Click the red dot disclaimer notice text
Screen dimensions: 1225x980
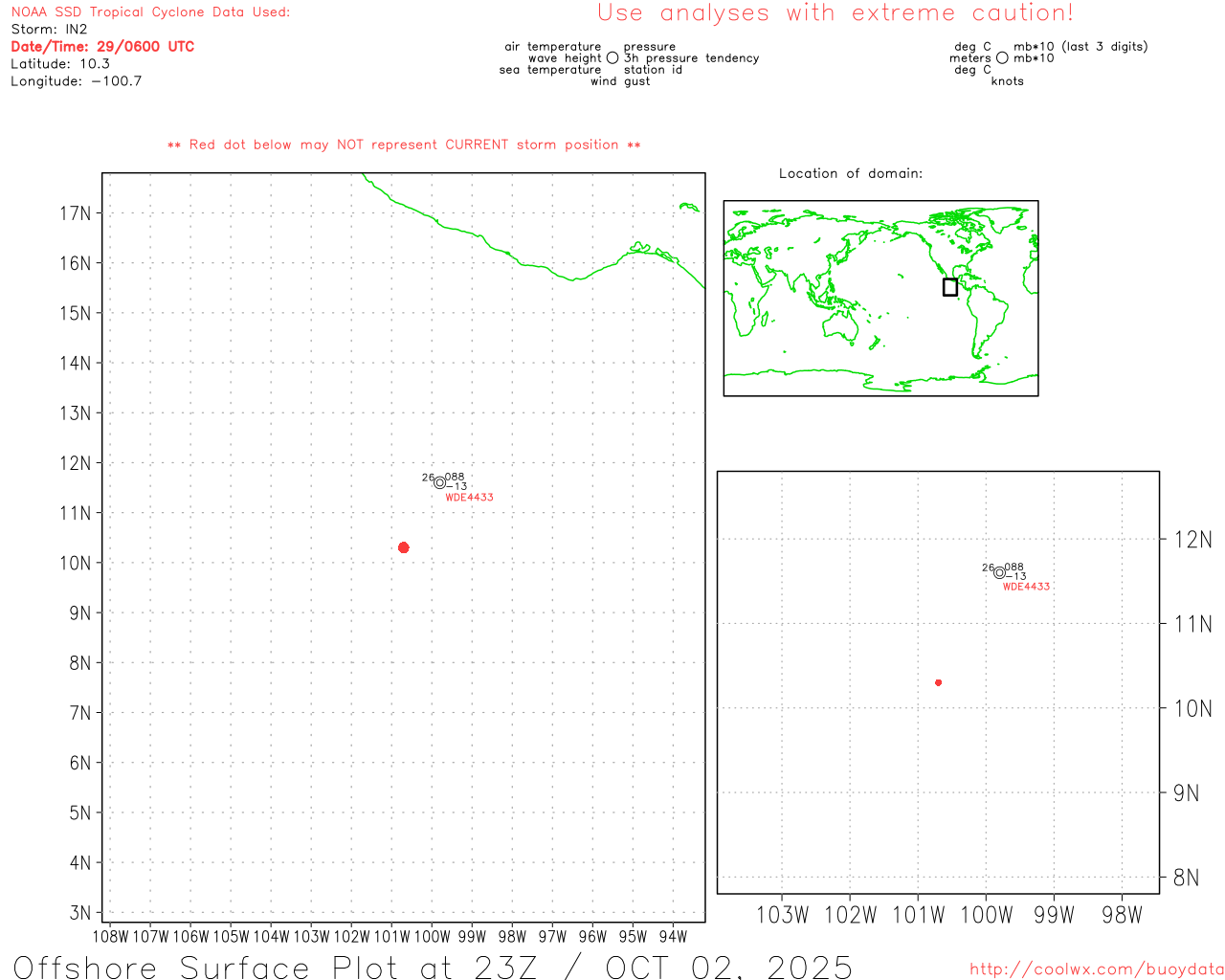[x=404, y=145]
